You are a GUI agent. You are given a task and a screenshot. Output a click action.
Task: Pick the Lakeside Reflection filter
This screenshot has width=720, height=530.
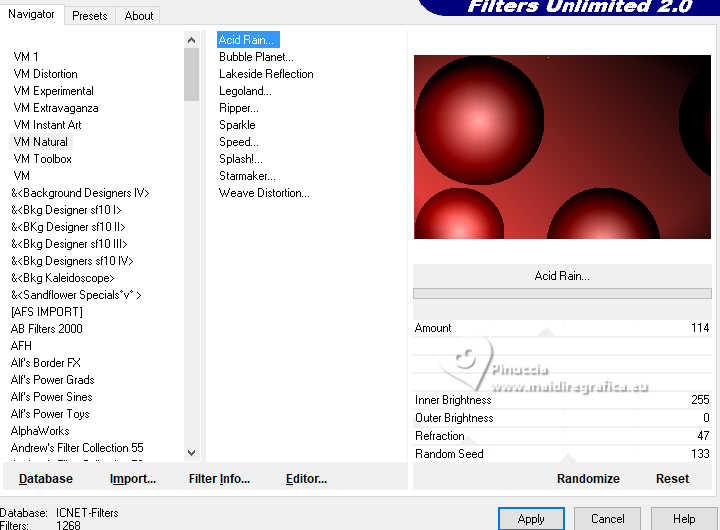266,74
